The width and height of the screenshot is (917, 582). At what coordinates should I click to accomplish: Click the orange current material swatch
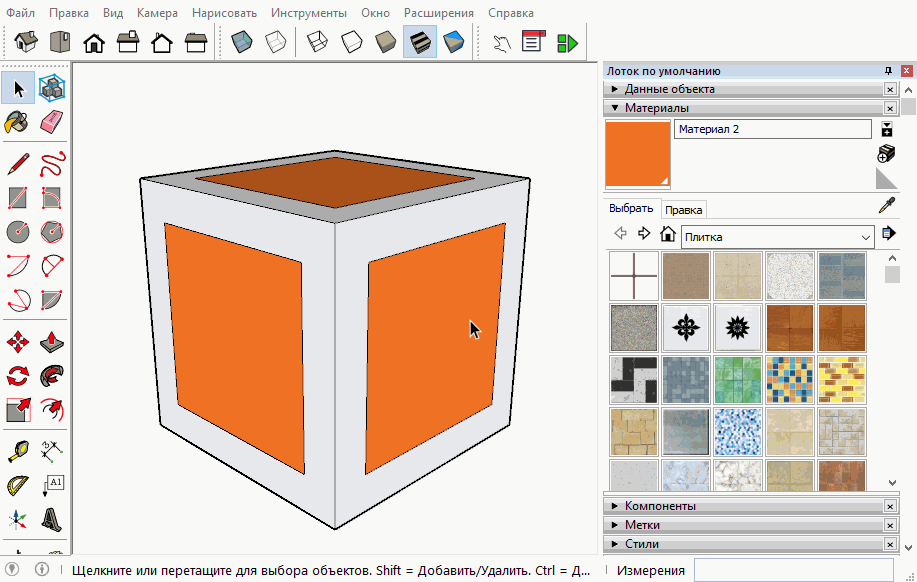[x=637, y=153]
